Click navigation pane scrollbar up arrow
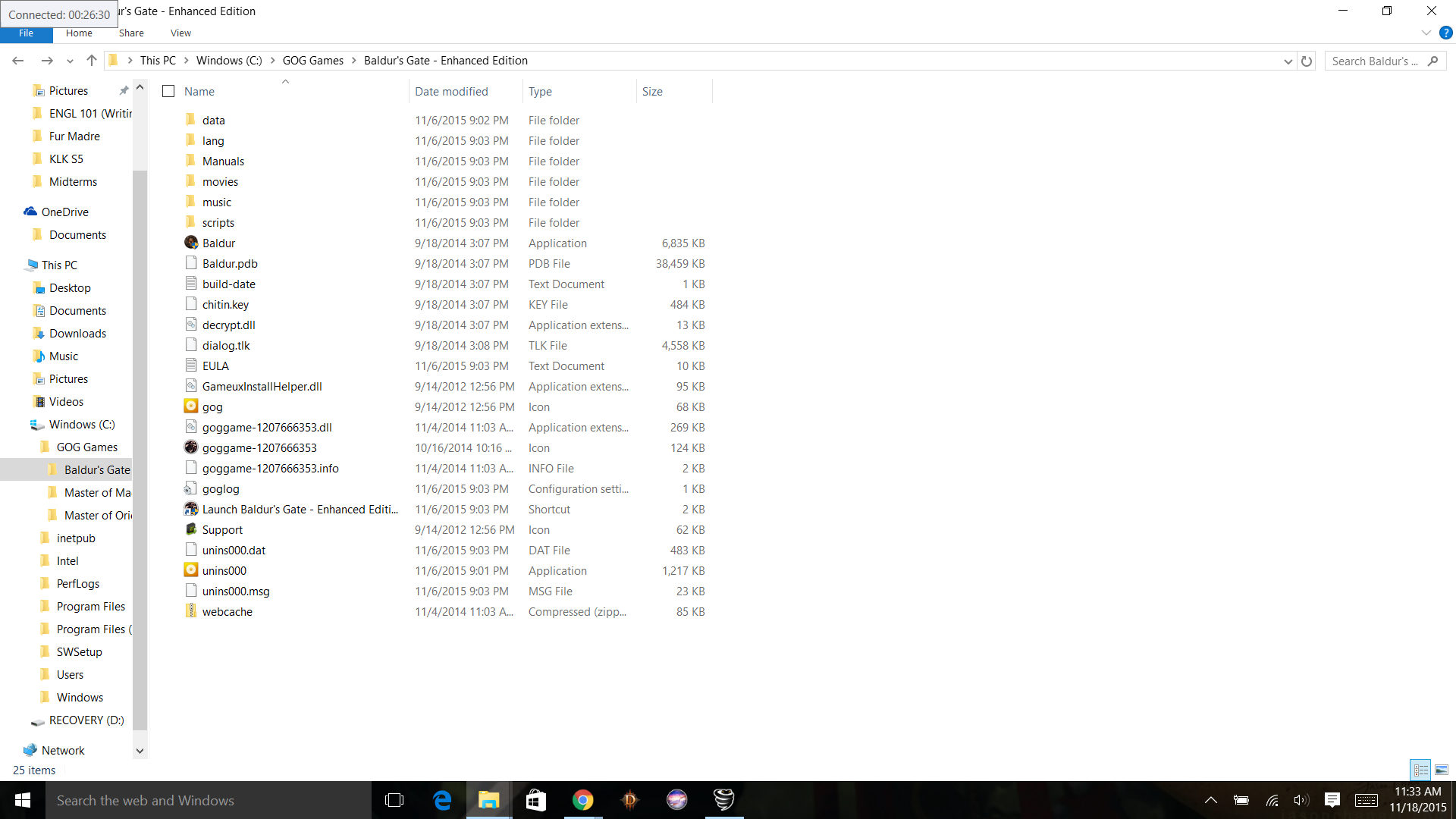Image resolution: width=1456 pixels, height=819 pixels. tap(140, 88)
